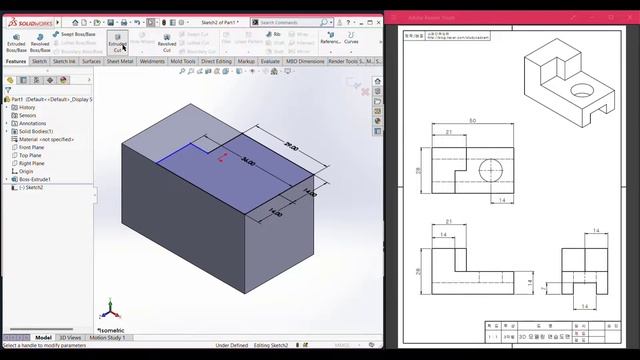This screenshot has width=640, height=360.
Task: Expand the Boss-Extrude1 feature node
Action: (7, 179)
